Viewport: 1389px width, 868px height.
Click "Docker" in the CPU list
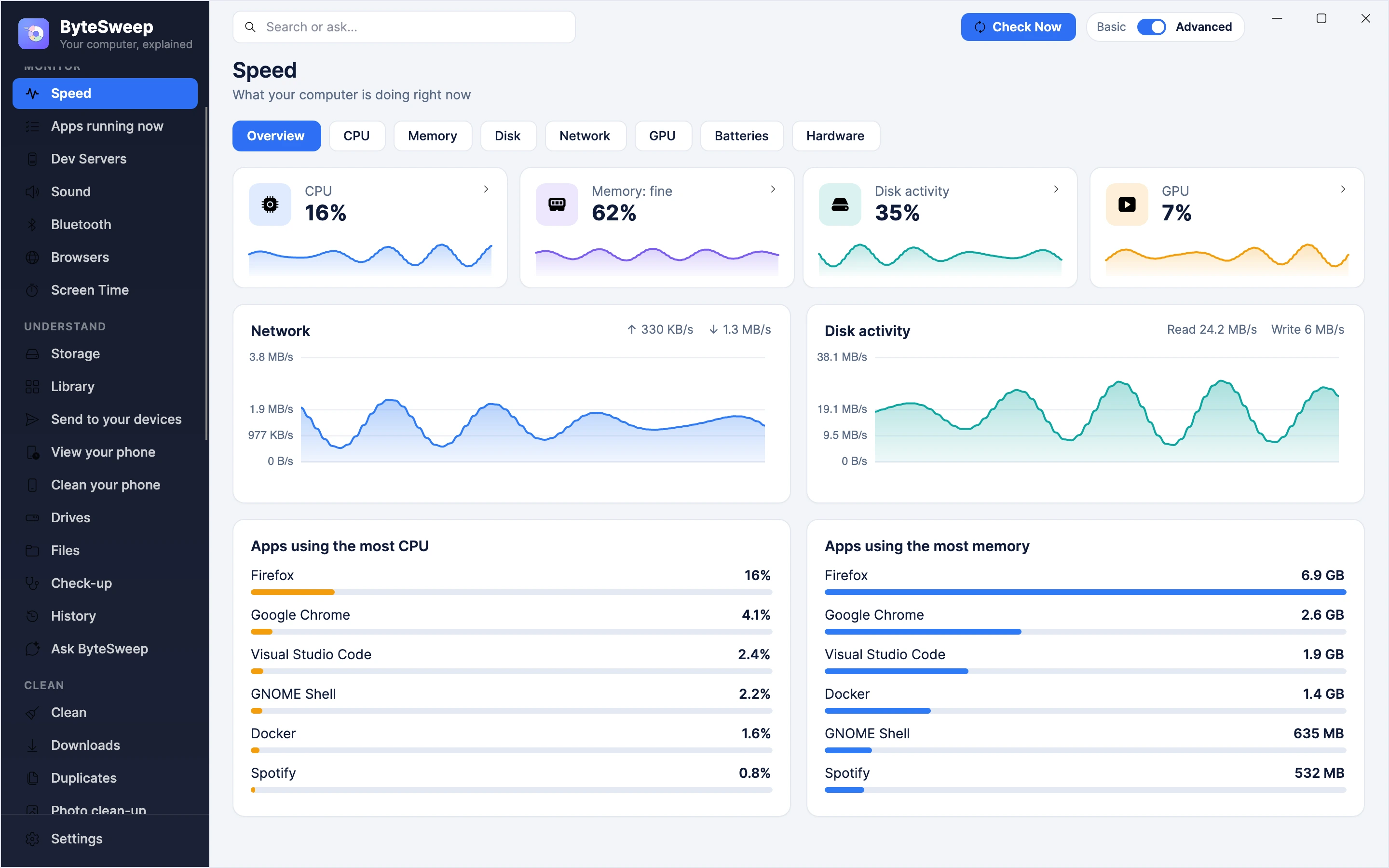273,733
